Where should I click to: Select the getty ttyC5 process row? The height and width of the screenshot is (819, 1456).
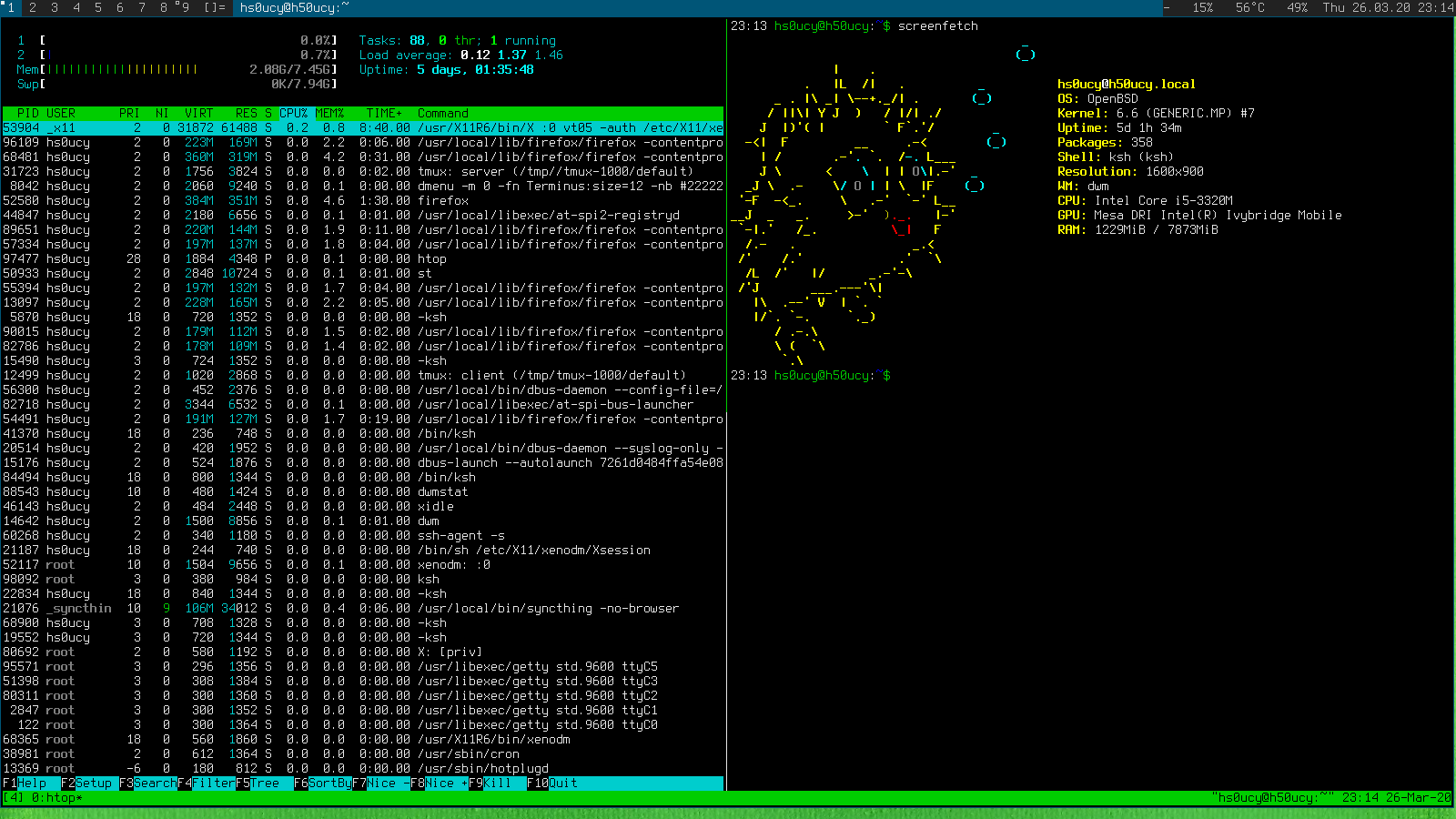363,666
